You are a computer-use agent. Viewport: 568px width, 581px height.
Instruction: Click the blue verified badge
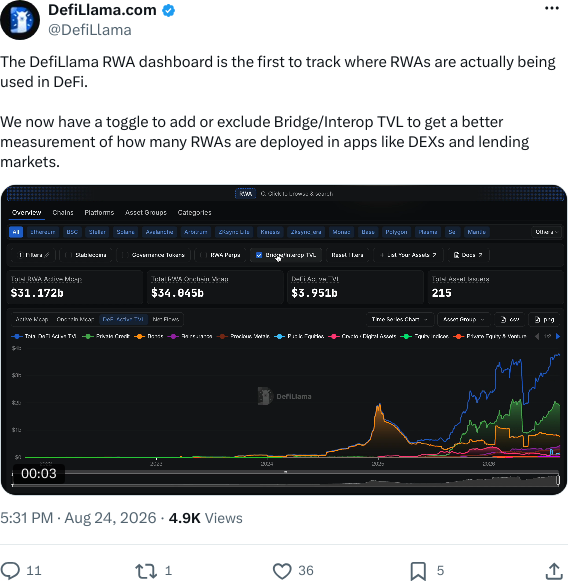point(169,10)
